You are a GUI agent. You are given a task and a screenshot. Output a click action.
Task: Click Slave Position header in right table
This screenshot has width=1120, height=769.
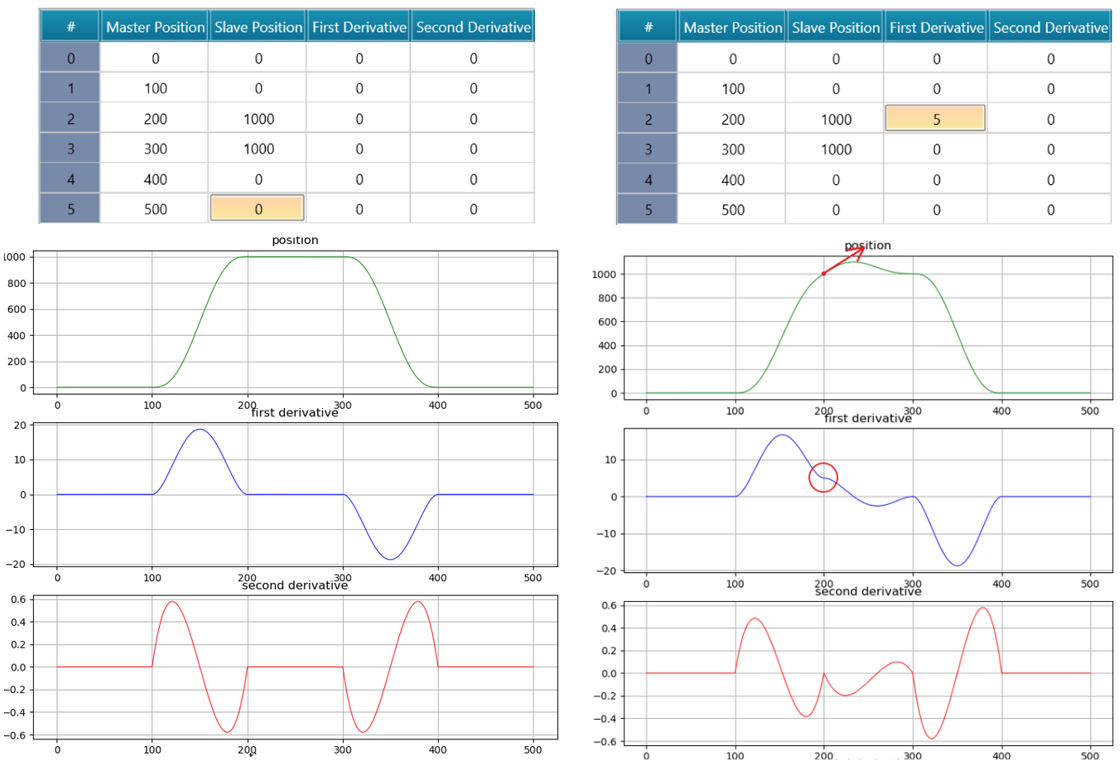click(835, 28)
